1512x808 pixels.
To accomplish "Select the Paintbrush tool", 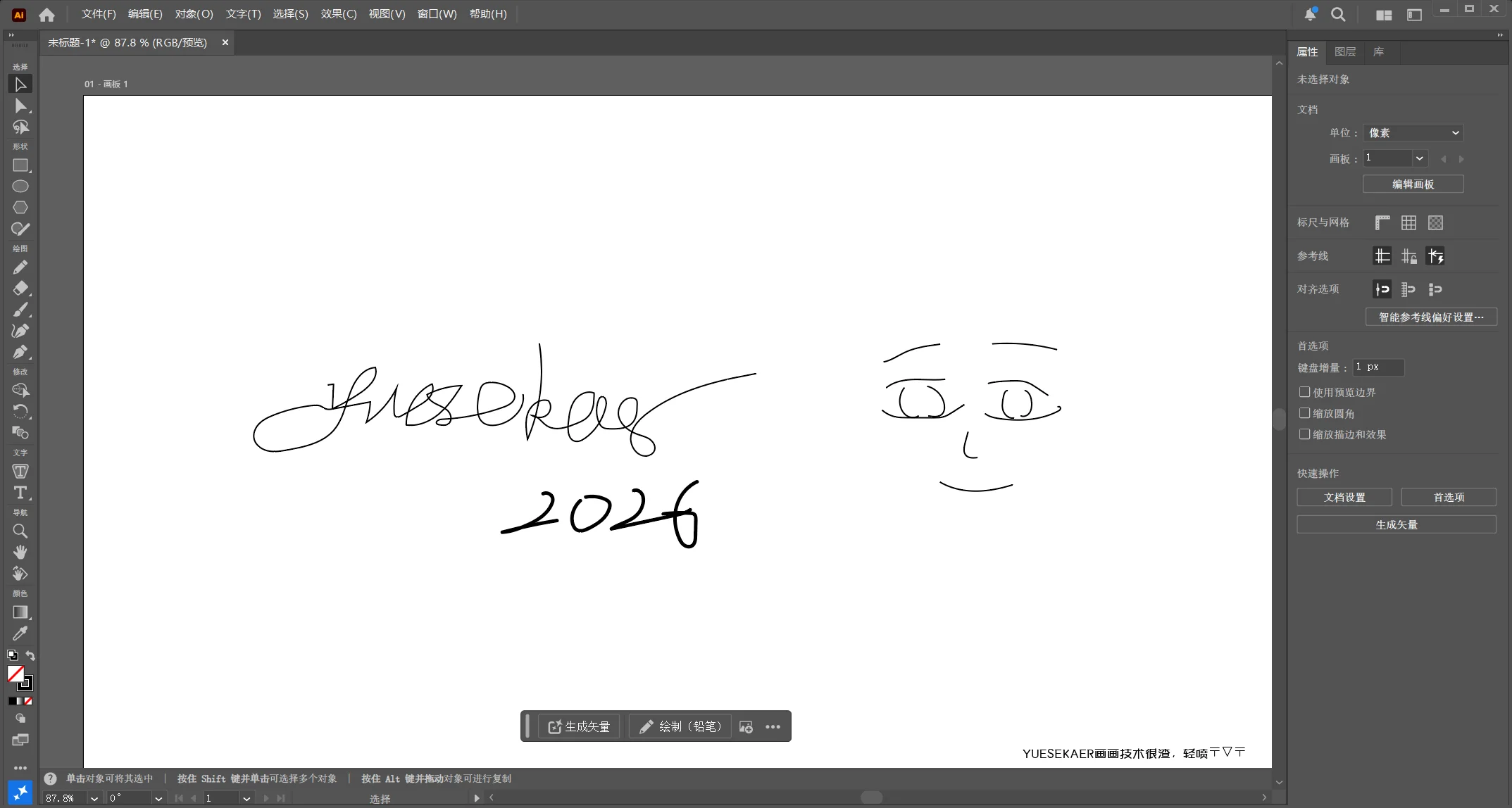I will pyautogui.click(x=20, y=310).
